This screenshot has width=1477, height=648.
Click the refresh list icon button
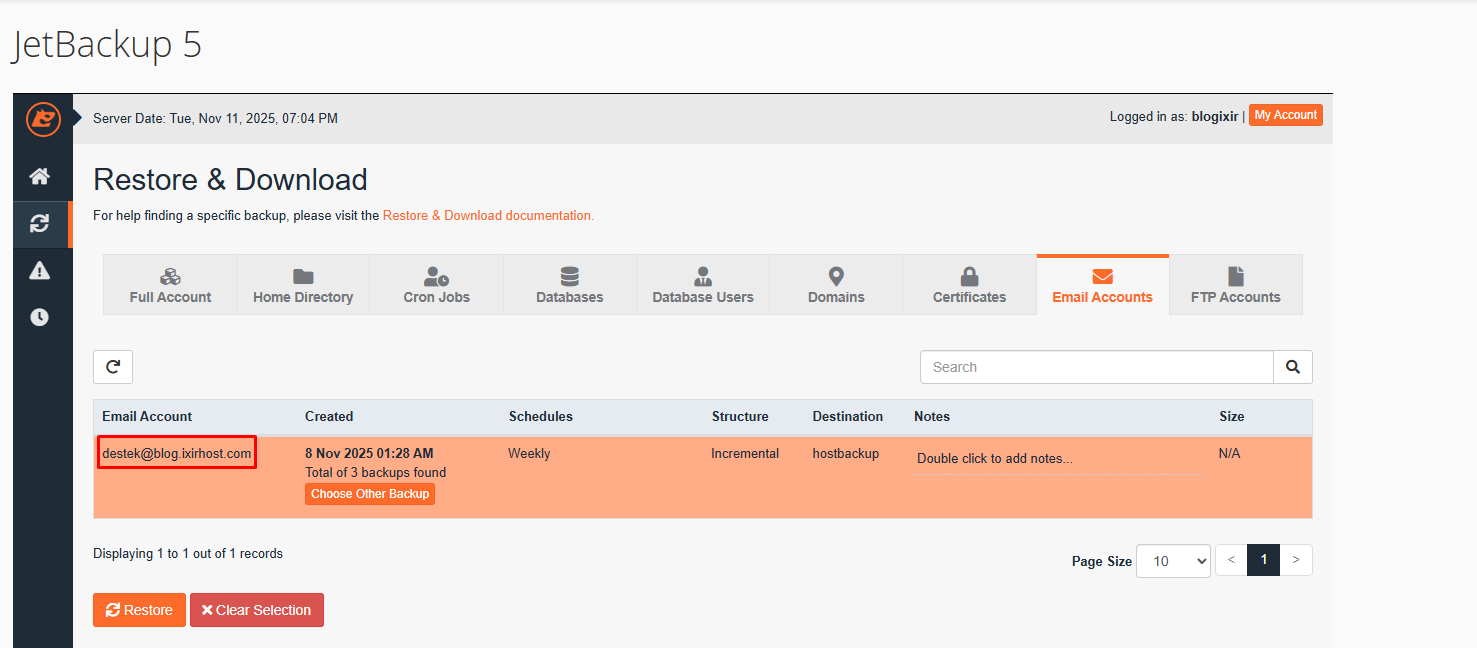113,367
